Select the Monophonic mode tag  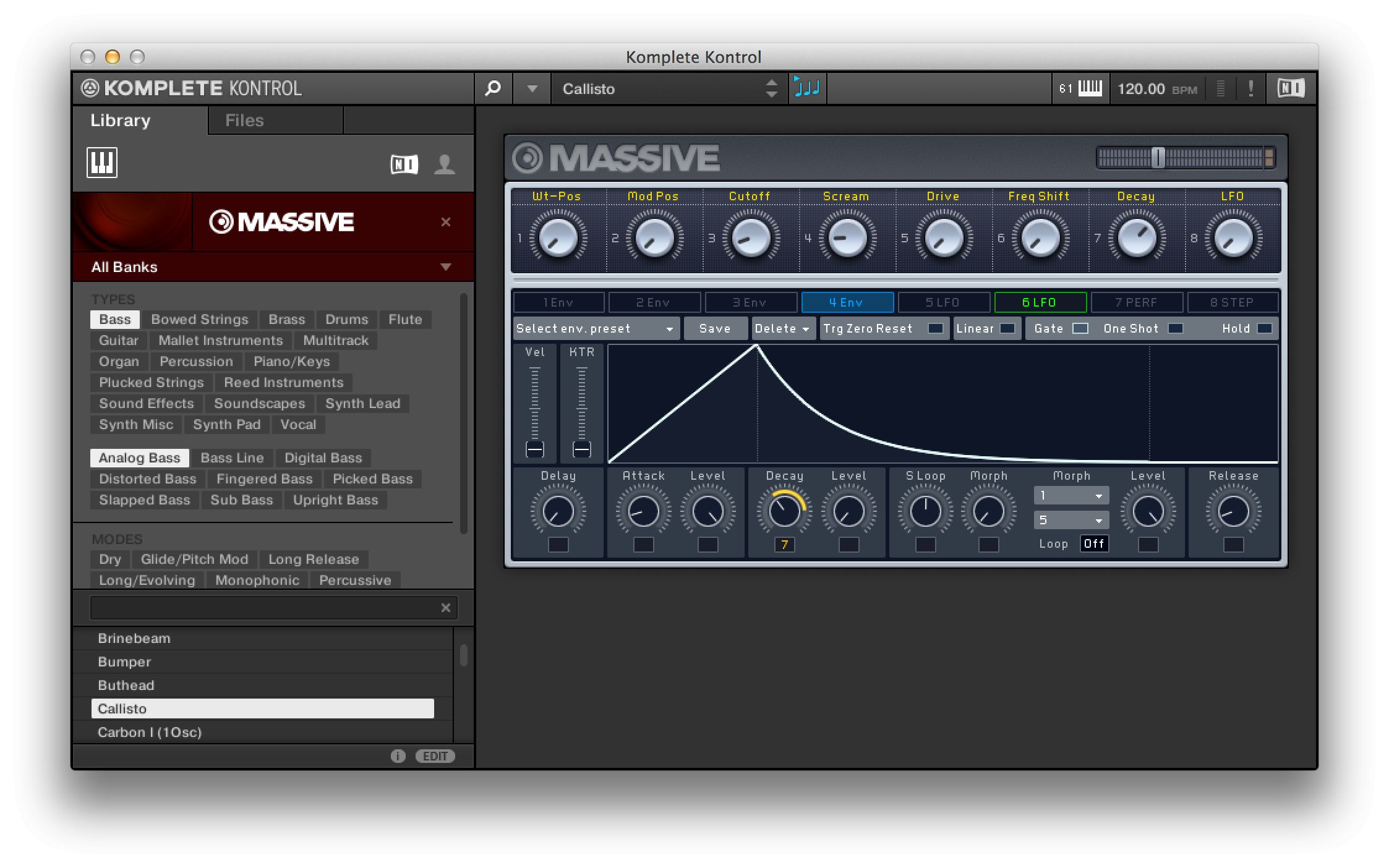tap(257, 580)
